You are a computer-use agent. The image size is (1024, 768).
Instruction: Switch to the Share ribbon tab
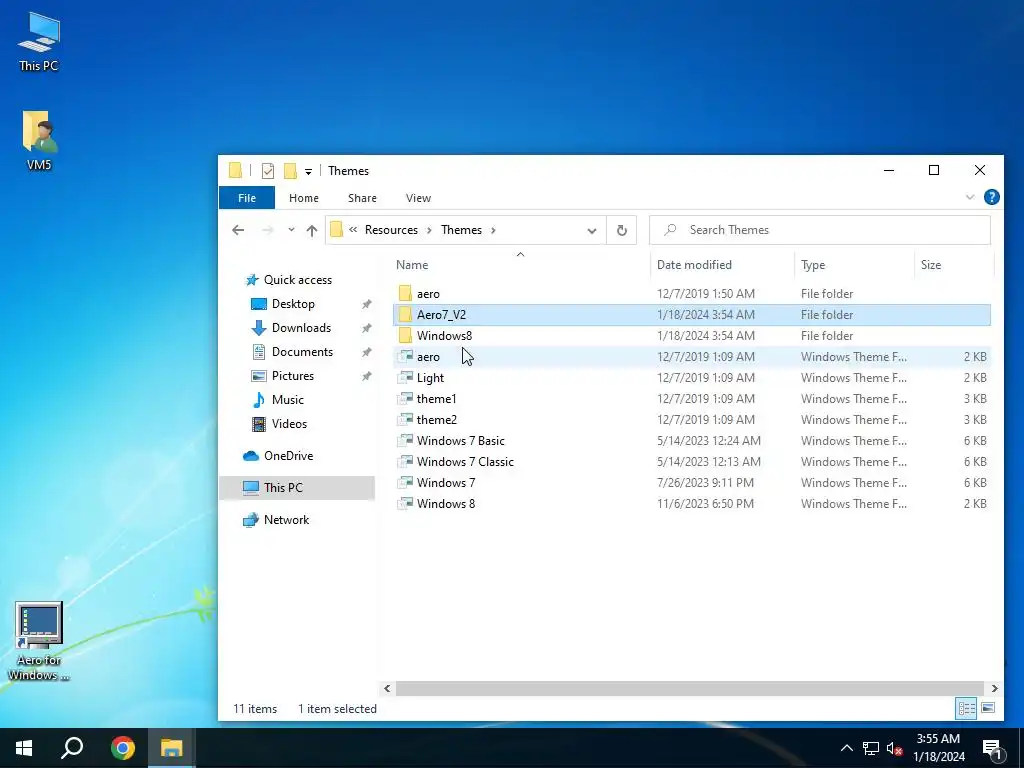point(362,198)
